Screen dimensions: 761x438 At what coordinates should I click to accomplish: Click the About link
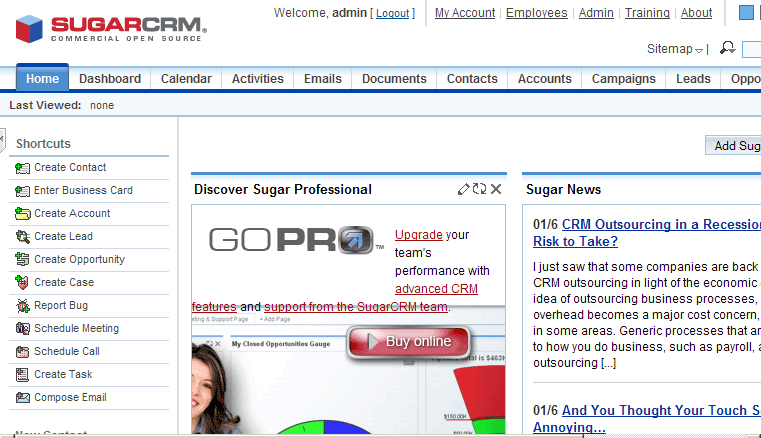click(696, 13)
